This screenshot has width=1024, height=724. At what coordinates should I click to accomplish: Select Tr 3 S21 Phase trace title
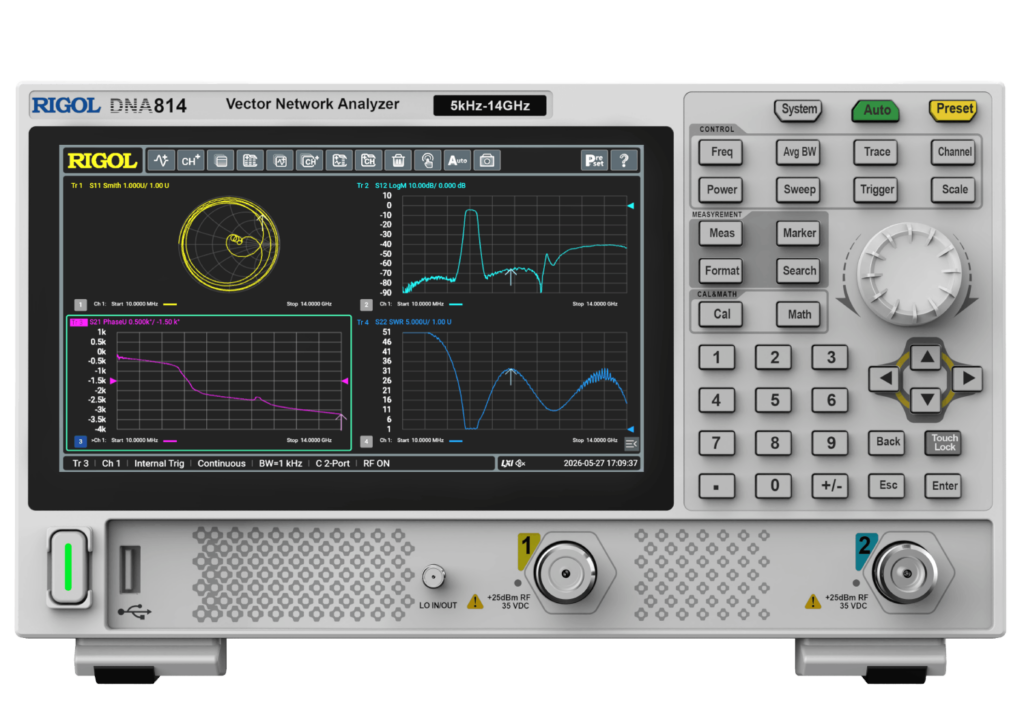125,322
